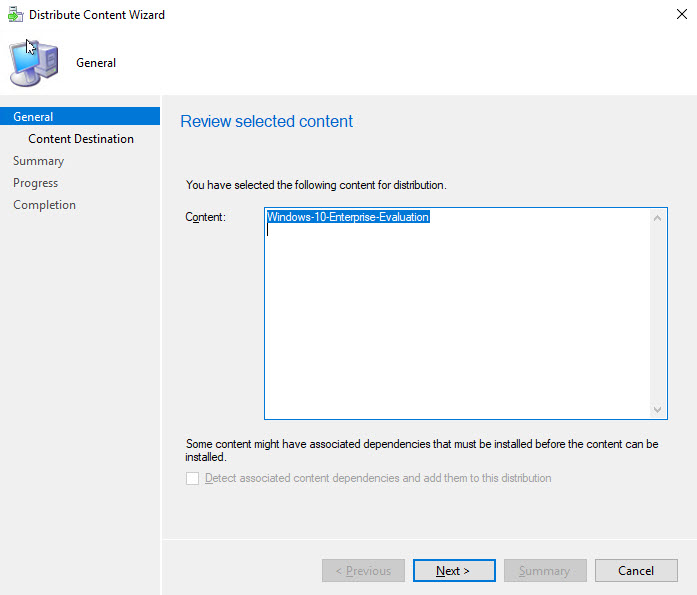Click the content list scrollbar down arrow
The width and height of the screenshot is (697, 595).
point(658,409)
